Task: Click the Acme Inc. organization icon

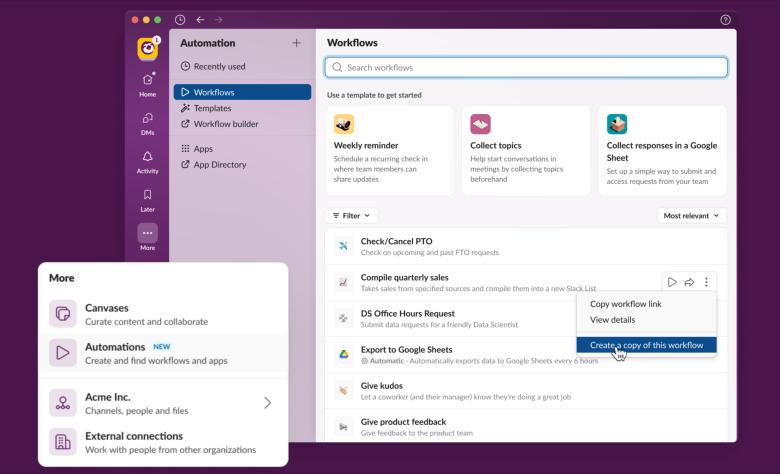Action: [x=63, y=402]
